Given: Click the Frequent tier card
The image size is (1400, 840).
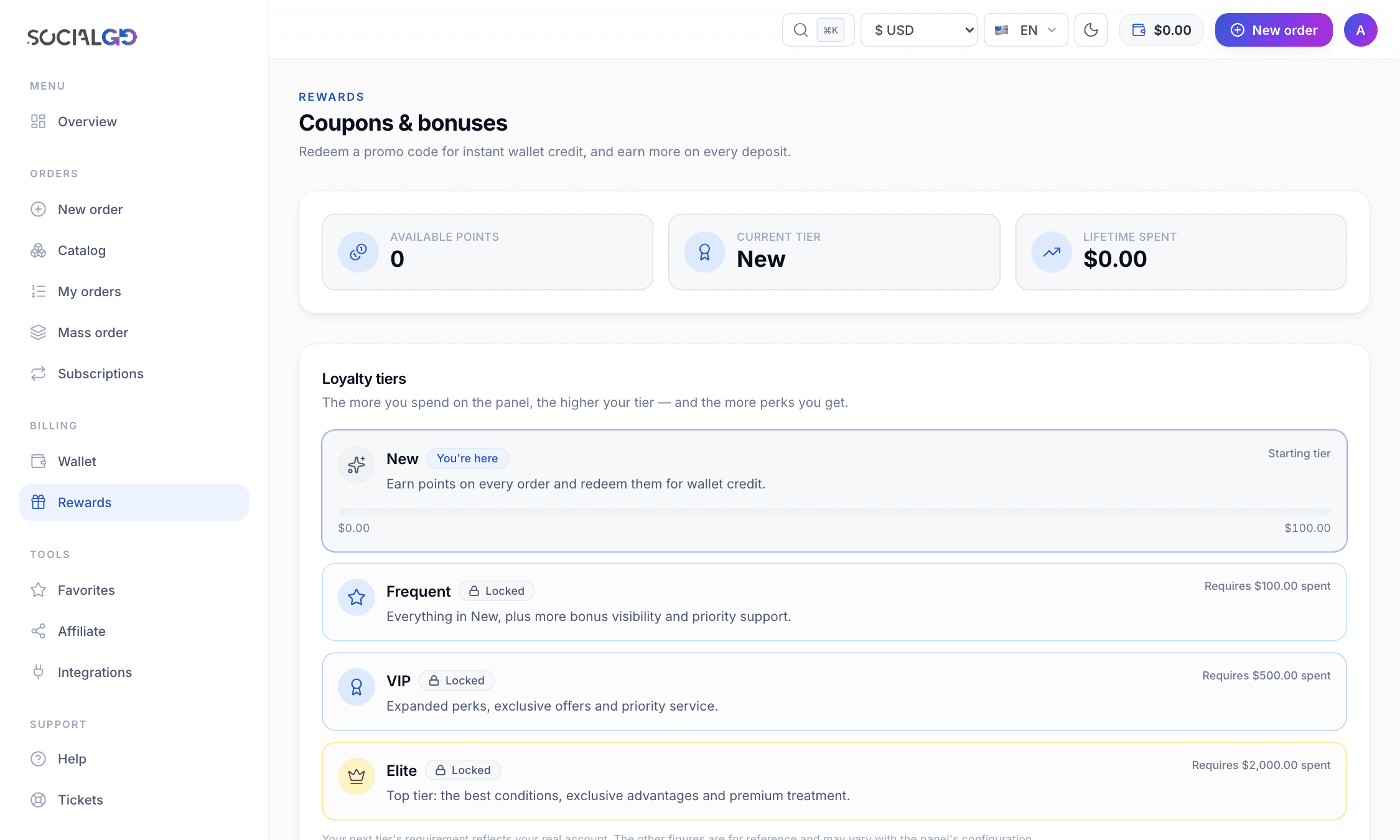Looking at the screenshot, I should 834,602.
